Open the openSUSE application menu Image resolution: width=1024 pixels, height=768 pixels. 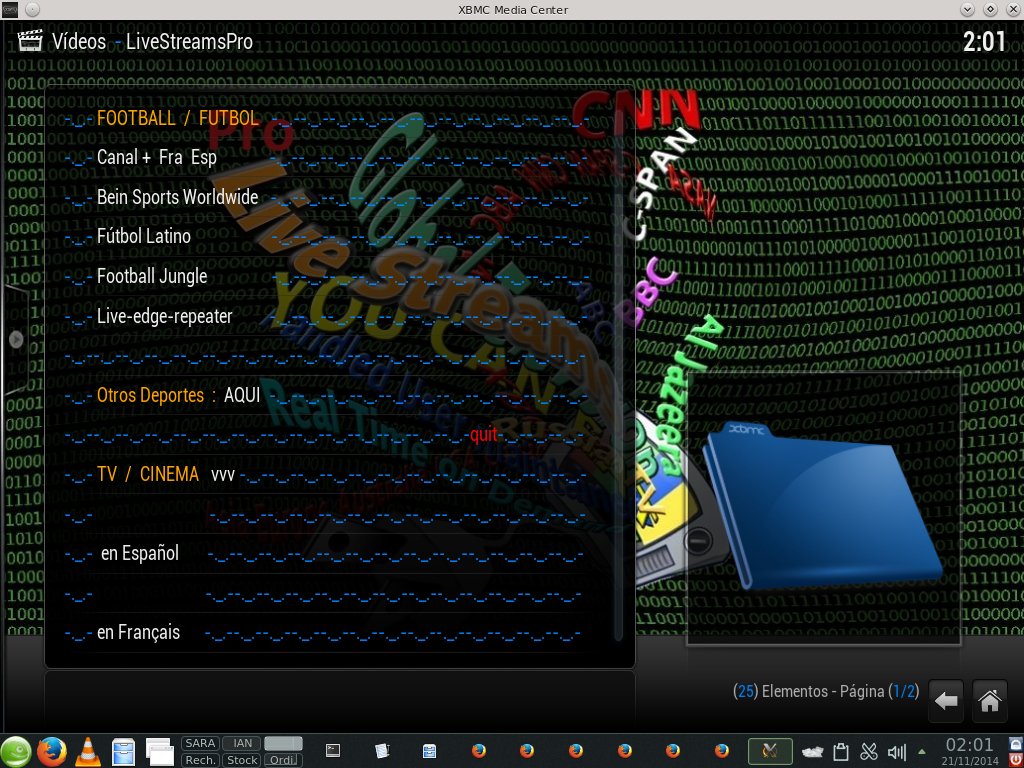(x=16, y=751)
